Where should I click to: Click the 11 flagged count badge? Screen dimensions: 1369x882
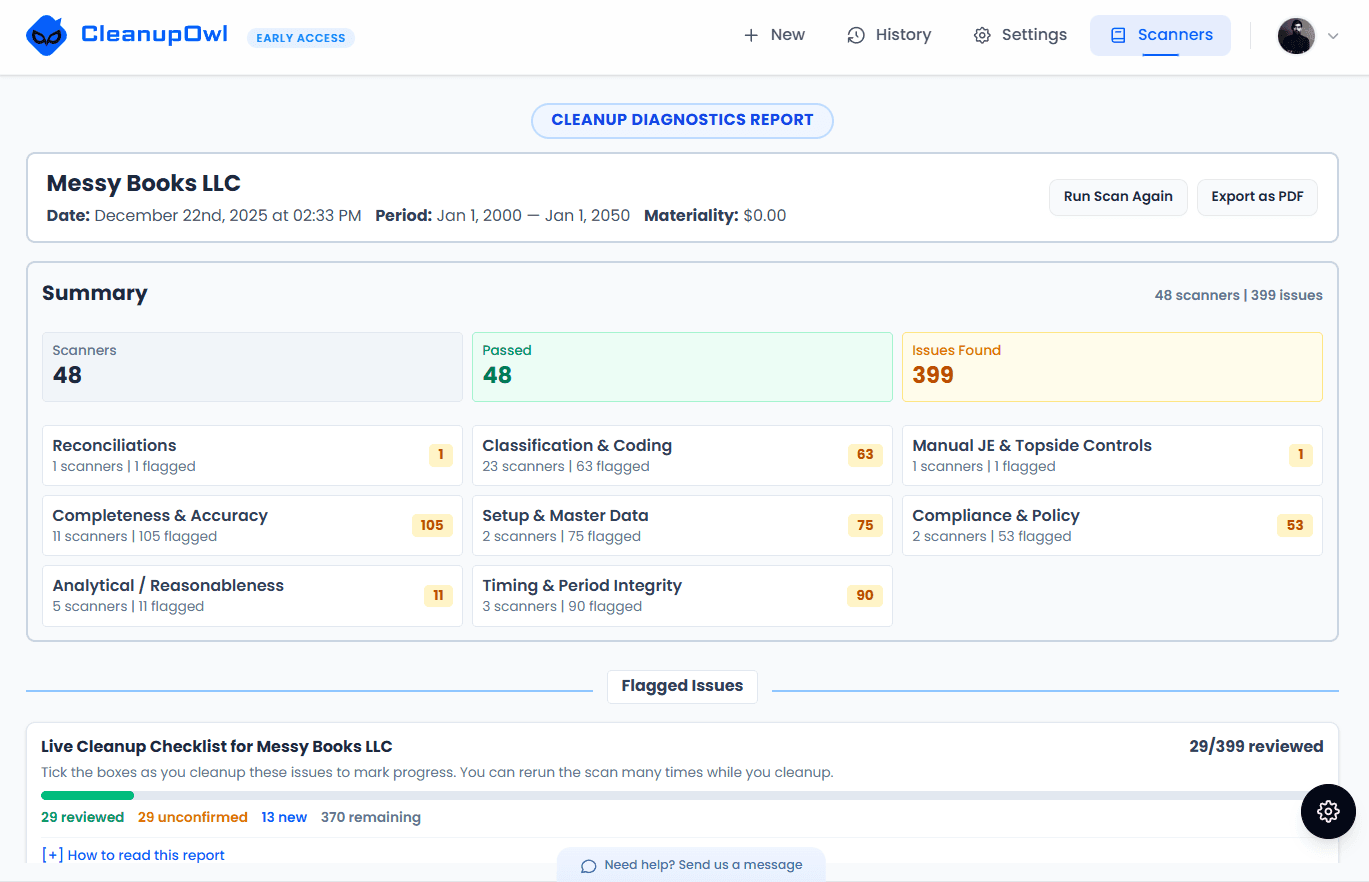pyautogui.click(x=438, y=595)
